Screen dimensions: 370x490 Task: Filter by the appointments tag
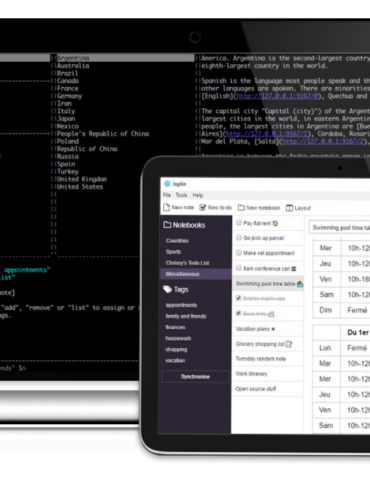[x=181, y=305]
